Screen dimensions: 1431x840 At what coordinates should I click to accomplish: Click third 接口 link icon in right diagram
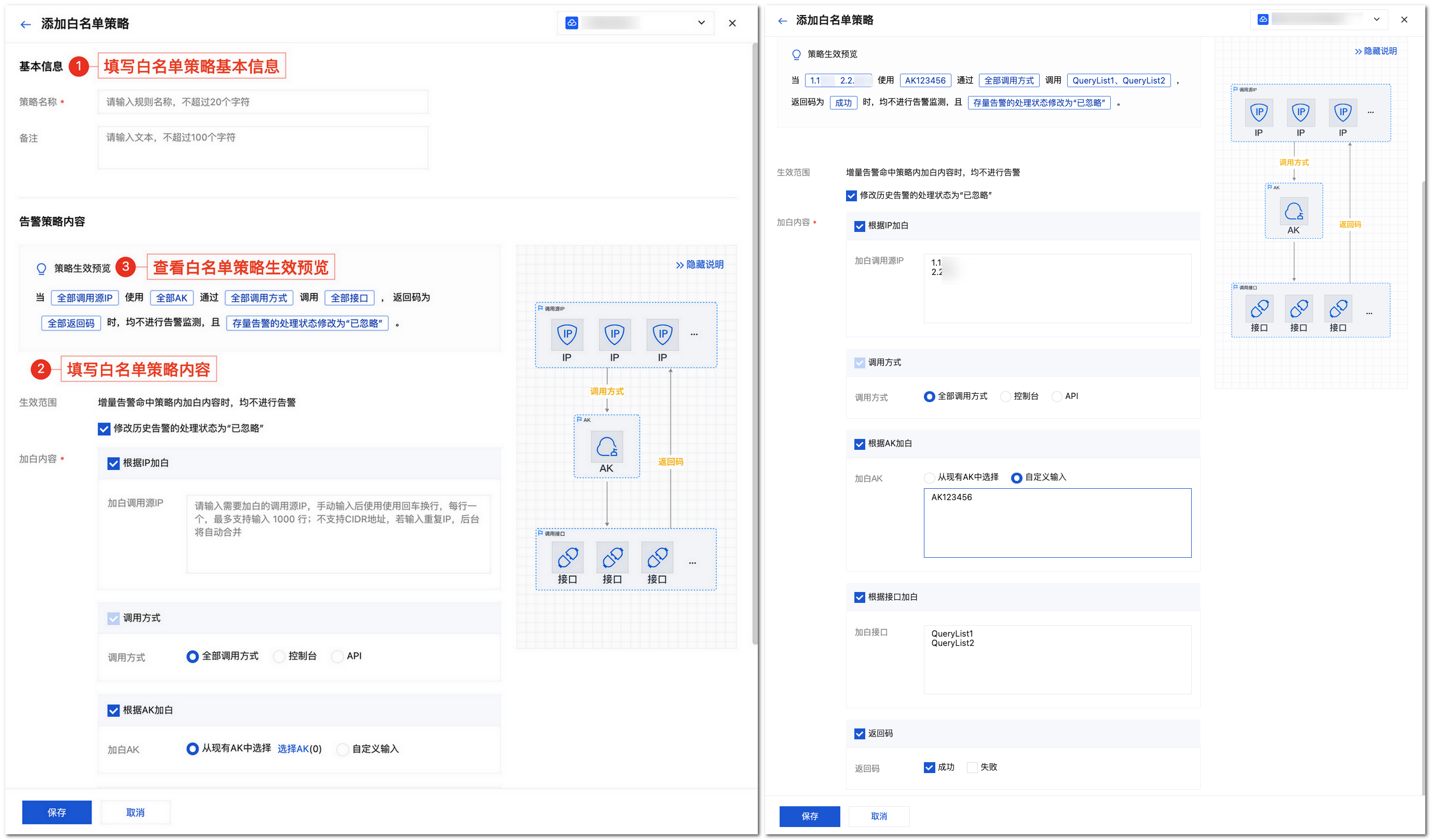(1338, 309)
